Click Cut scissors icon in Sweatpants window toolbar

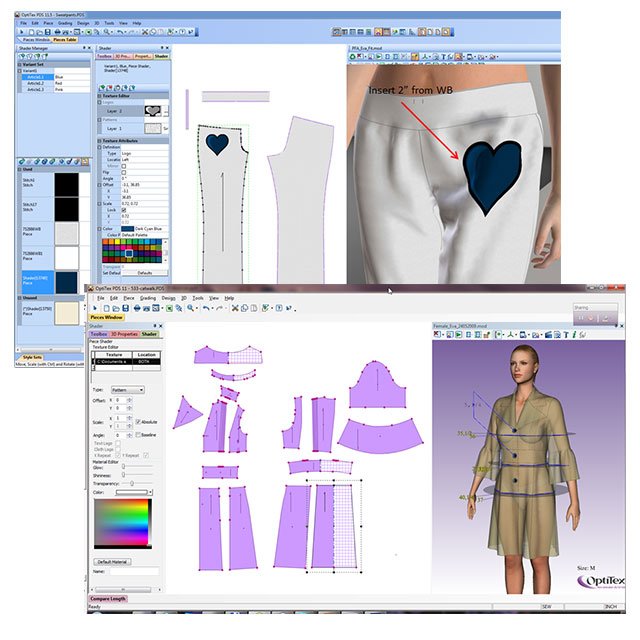click(144, 32)
